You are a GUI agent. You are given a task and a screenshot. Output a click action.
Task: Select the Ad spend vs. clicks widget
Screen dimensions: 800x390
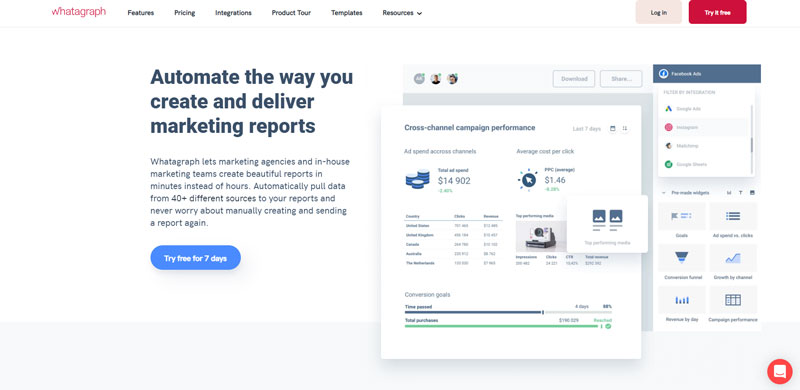coord(733,216)
